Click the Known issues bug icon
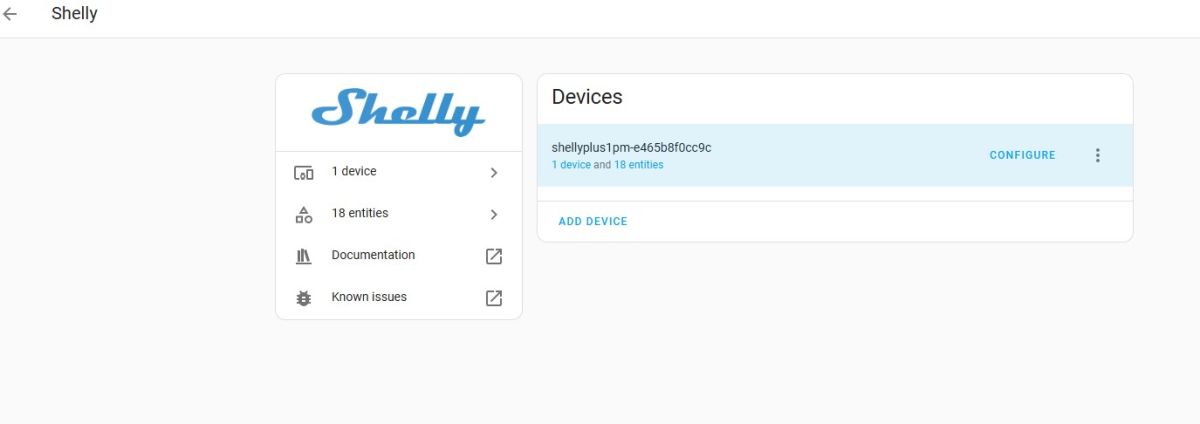This screenshot has width=1200, height=424. tap(304, 298)
